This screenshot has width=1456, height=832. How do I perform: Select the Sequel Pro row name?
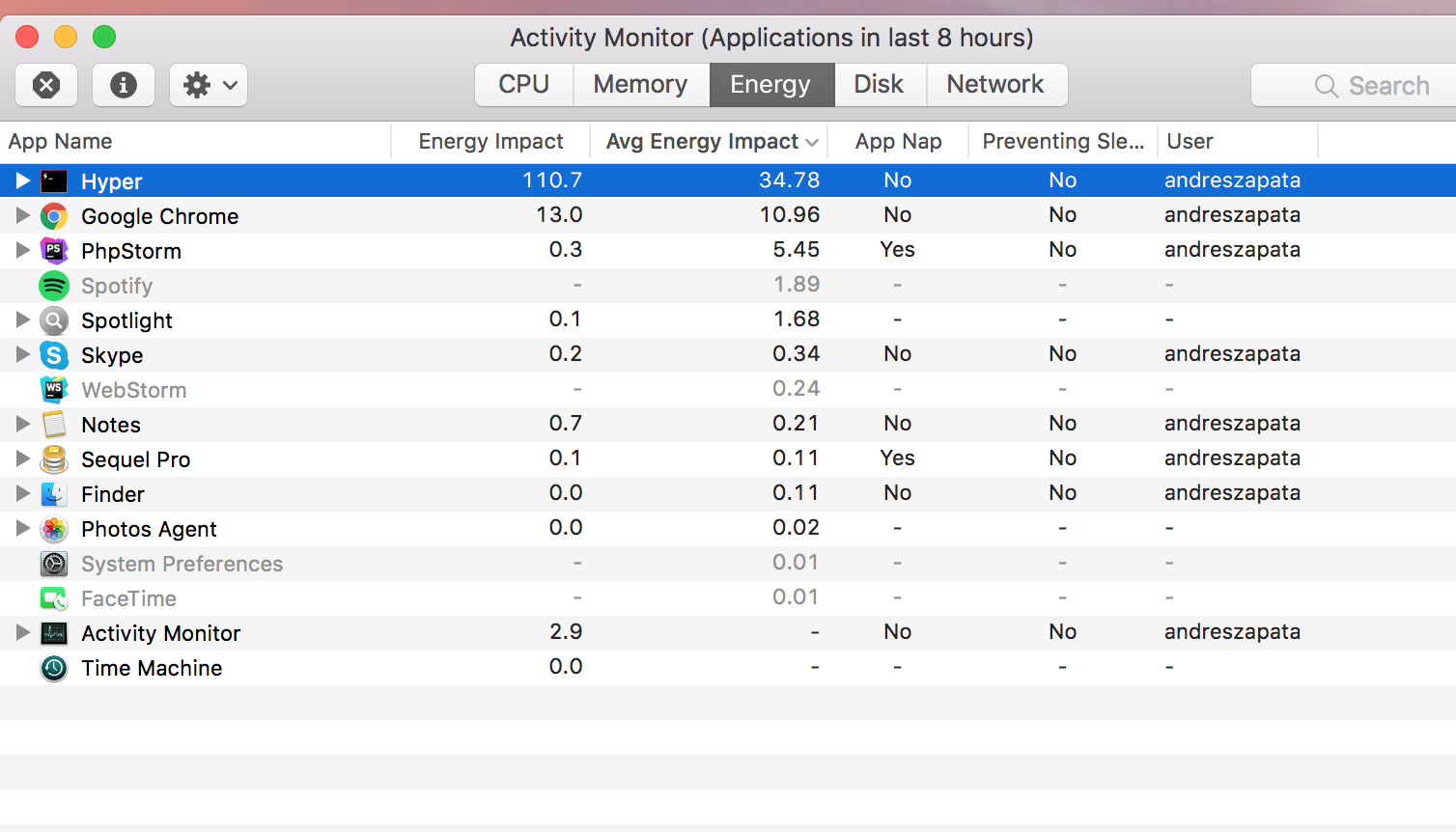tap(135, 459)
